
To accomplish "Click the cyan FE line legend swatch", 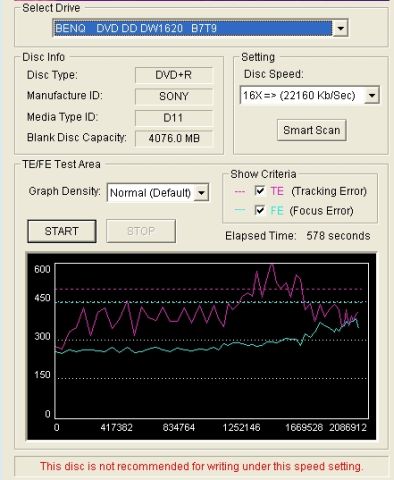I will 240,210.
